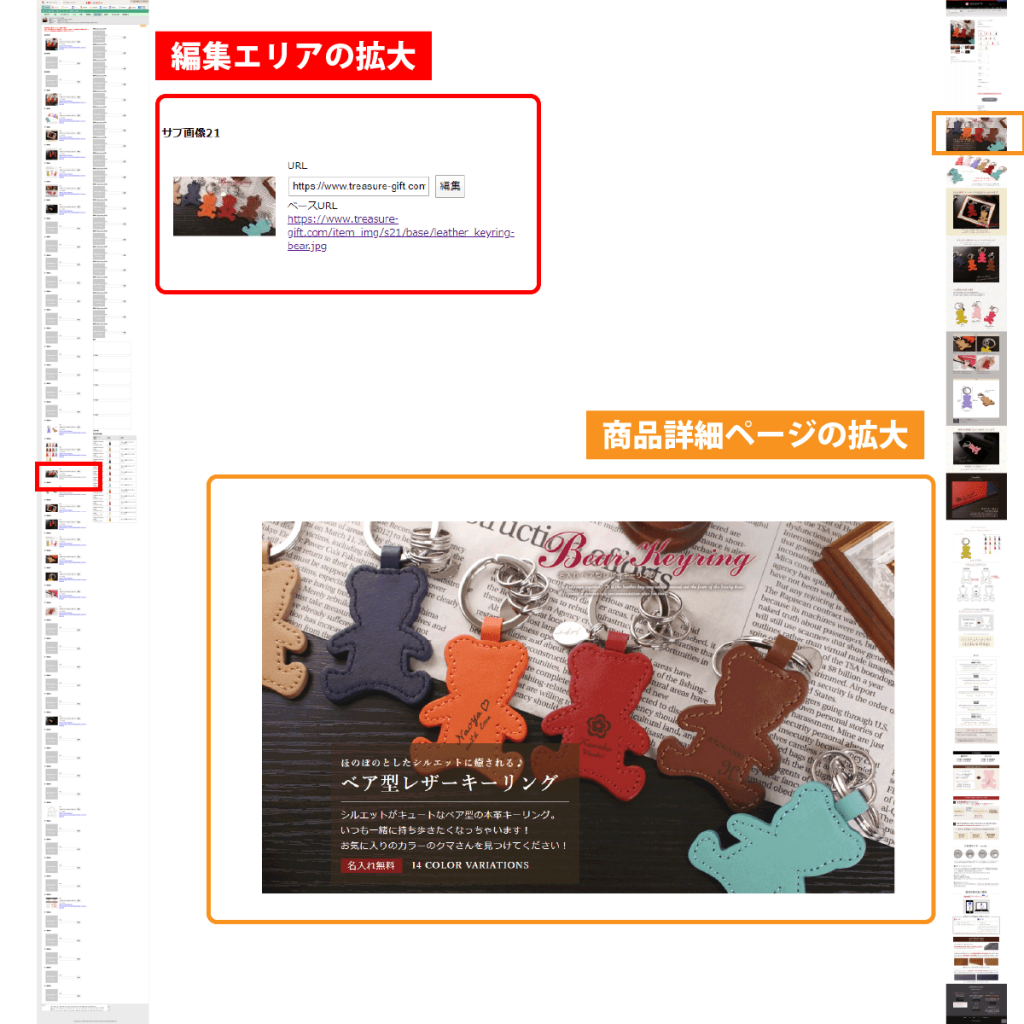Click the orange-outlined banner in right page preview
The height and width of the screenshot is (1024, 1024).
[x=977, y=133]
